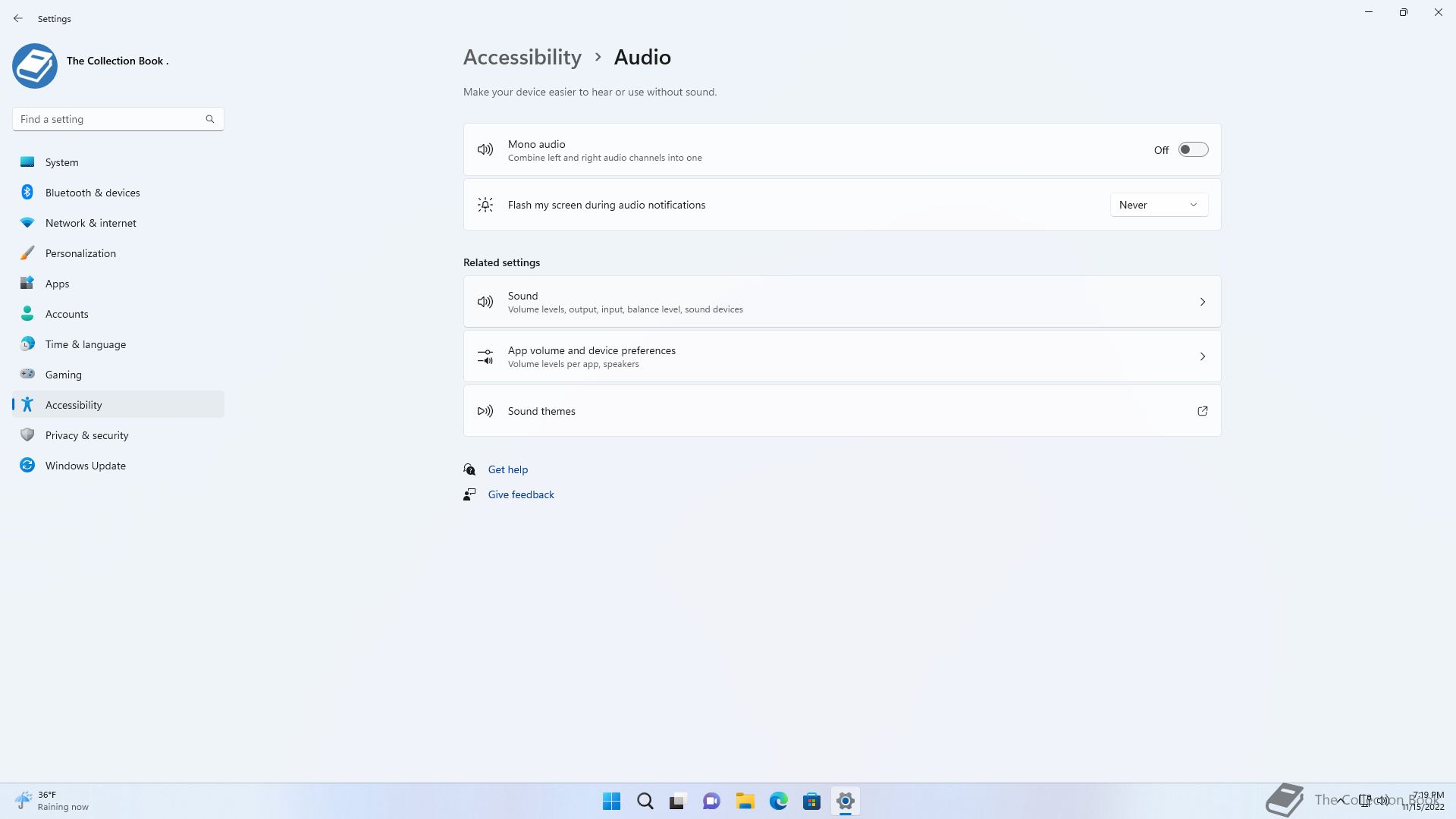
Task: Open Bluetooth & devices section
Action: [x=93, y=193]
